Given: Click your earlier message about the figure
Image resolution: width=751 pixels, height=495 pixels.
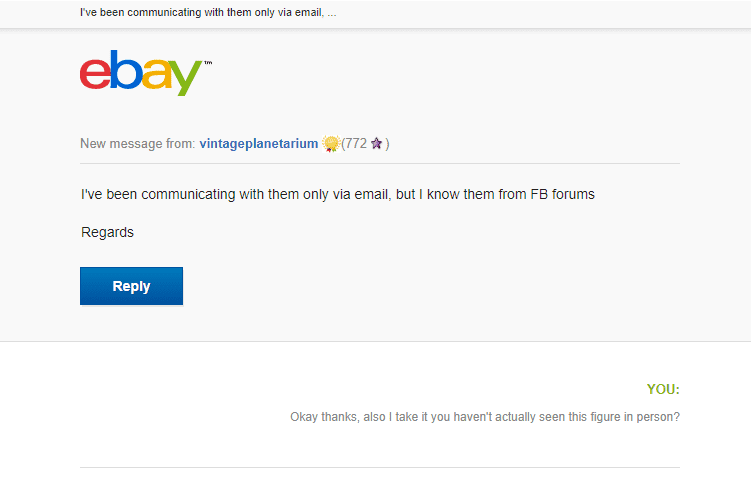Looking at the screenshot, I should pyautogui.click(x=485, y=417).
